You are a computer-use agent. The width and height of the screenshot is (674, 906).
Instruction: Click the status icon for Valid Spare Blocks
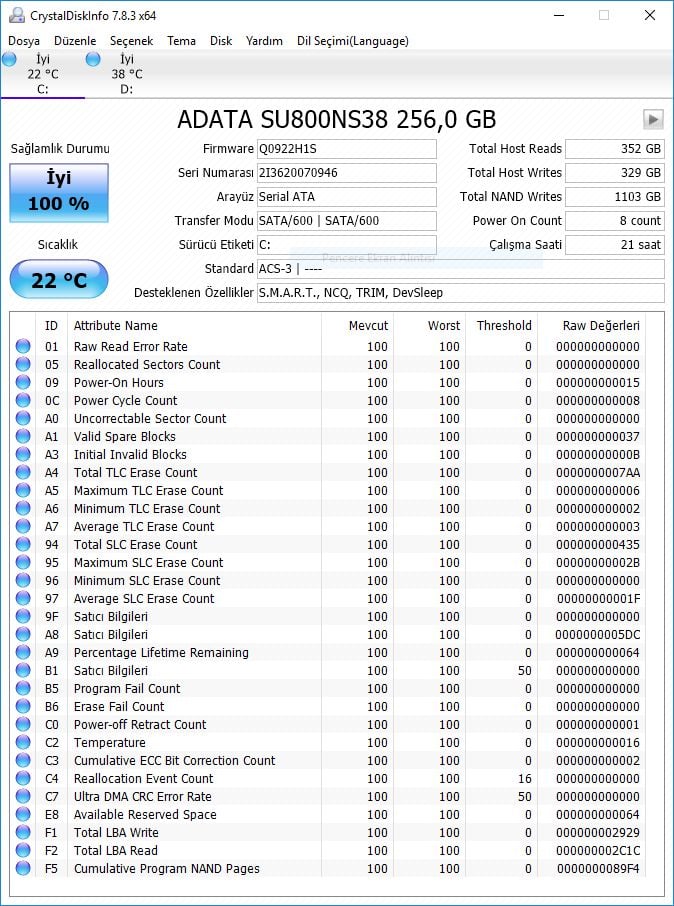coord(23,436)
